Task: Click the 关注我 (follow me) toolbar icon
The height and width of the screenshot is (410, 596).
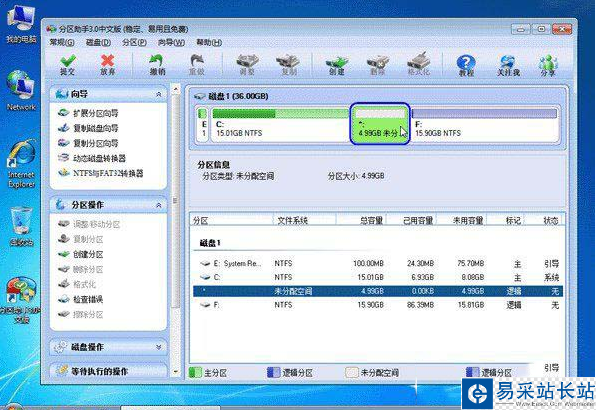Action: pos(508,65)
